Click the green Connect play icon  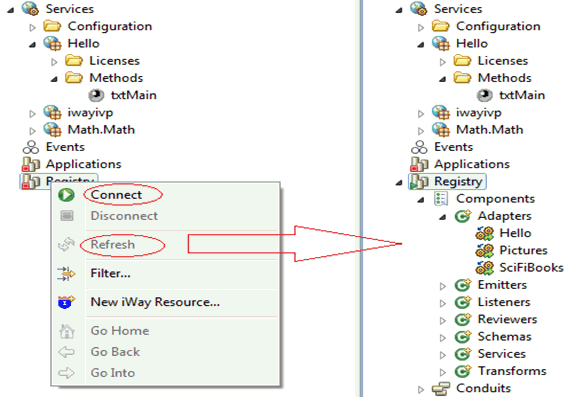tap(67, 195)
